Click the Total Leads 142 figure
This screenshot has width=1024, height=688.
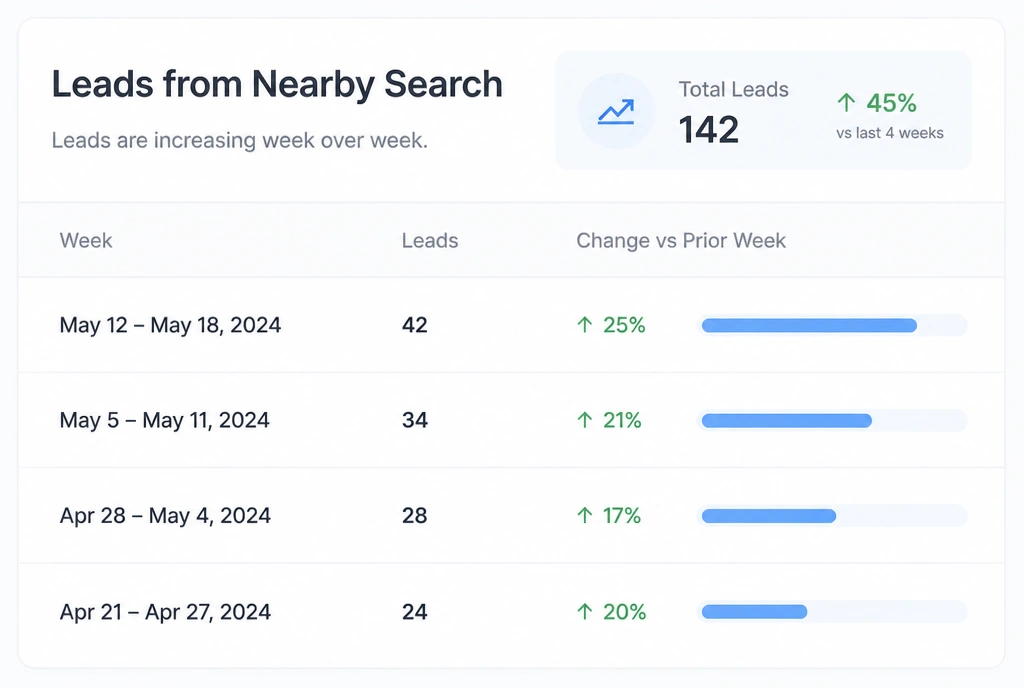pyautogui.click(x=709, y=129)
